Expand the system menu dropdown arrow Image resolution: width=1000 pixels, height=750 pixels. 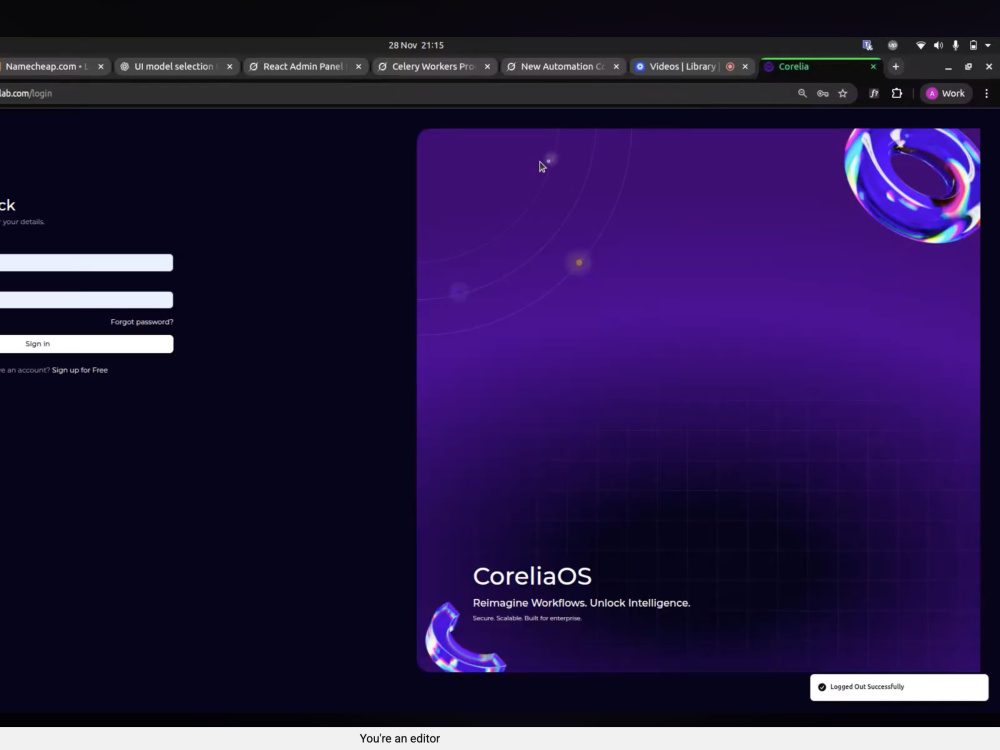(988, 45)
